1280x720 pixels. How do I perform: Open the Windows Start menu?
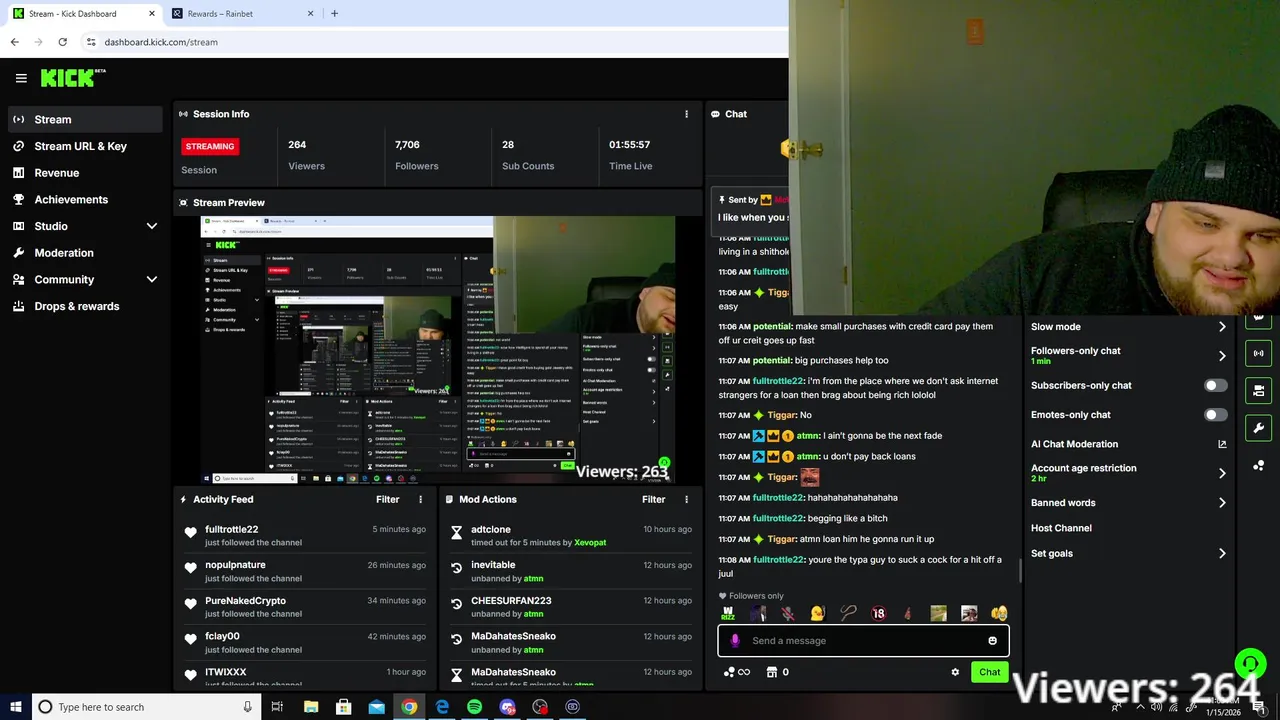[15, 707]
